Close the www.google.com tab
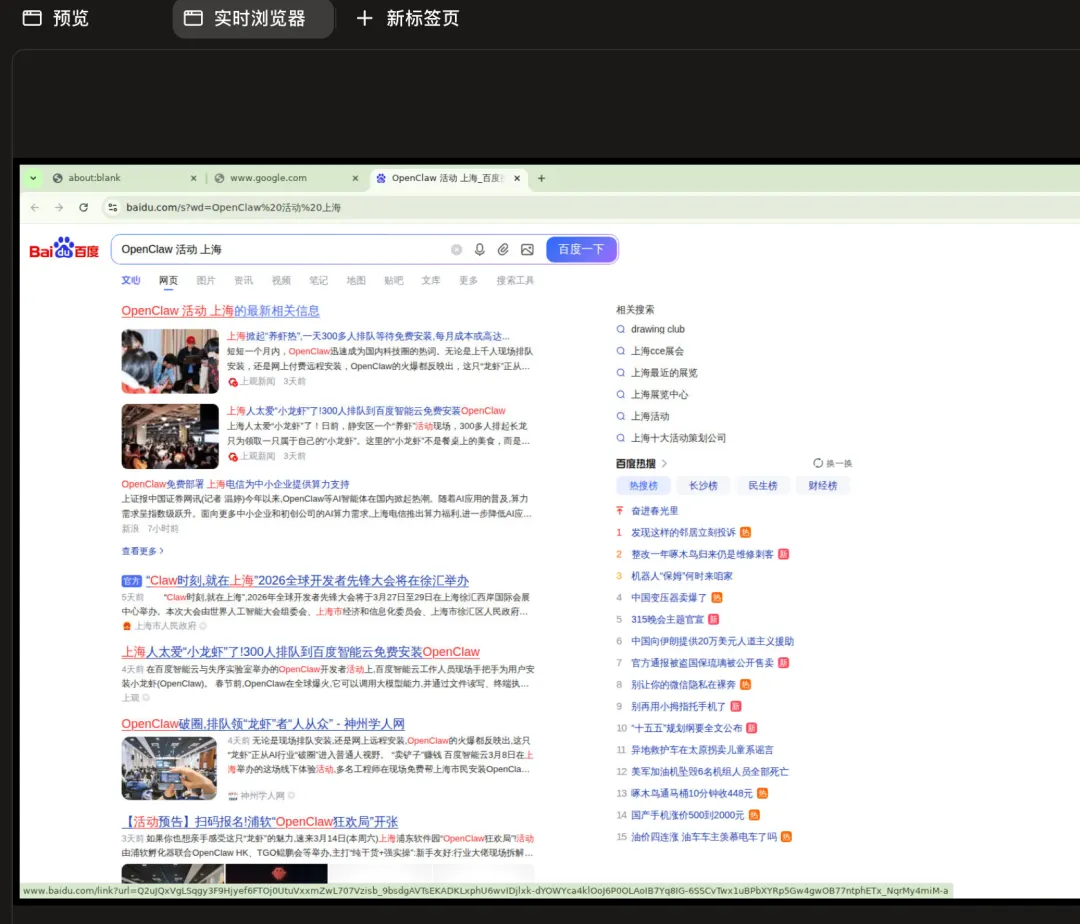 [x=355, y=178]
